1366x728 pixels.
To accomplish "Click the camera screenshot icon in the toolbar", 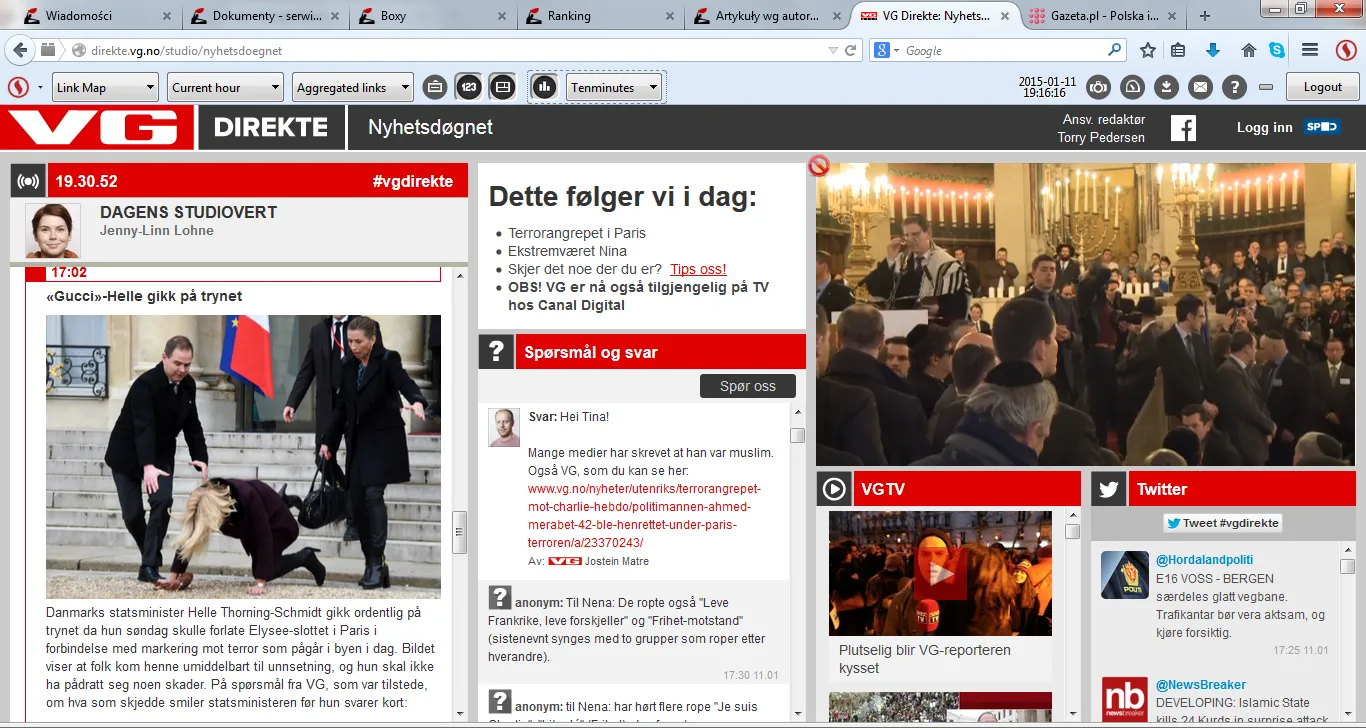I will 1098,87.
